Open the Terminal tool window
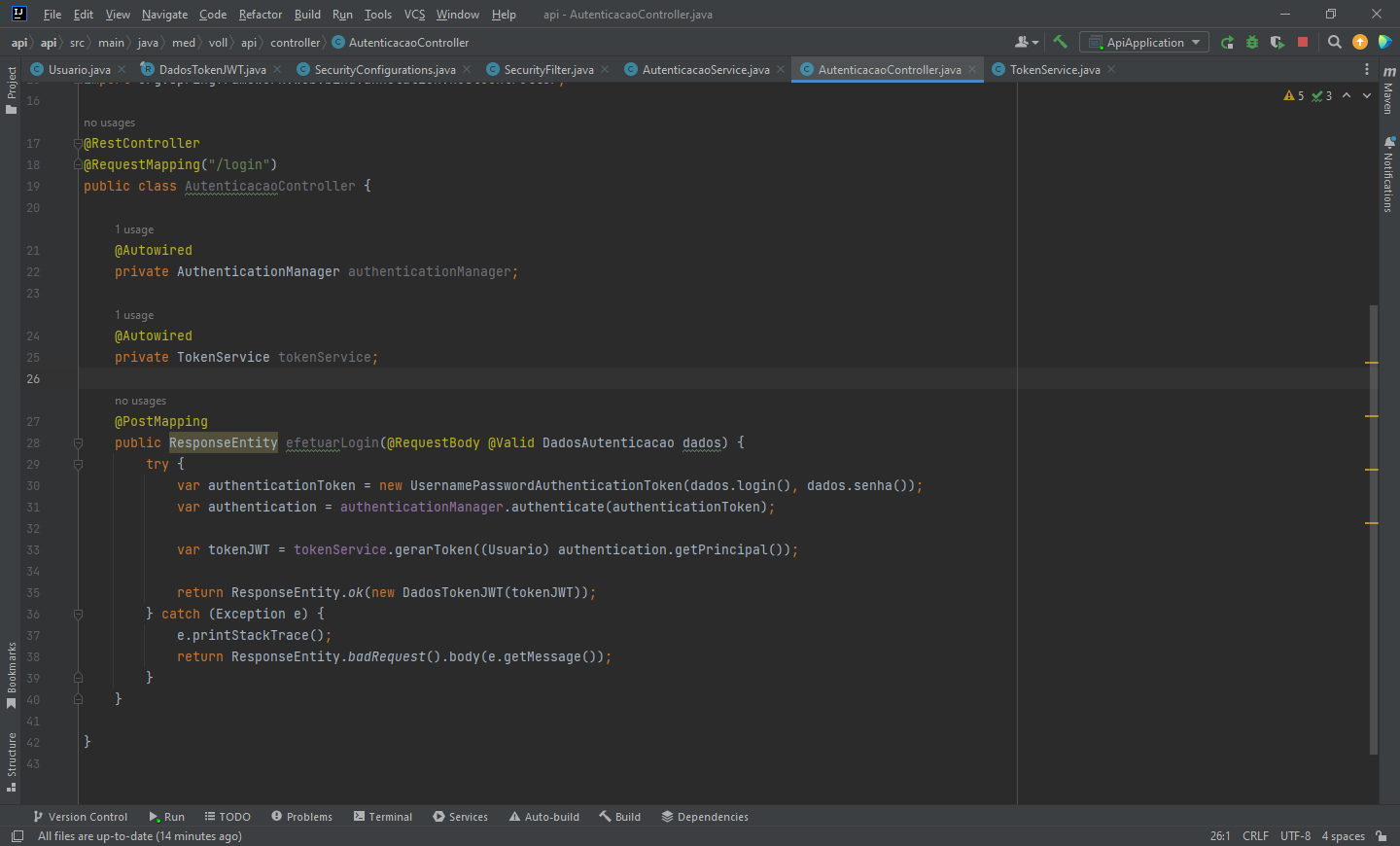 pyautogui.click(x=382, y=817)
